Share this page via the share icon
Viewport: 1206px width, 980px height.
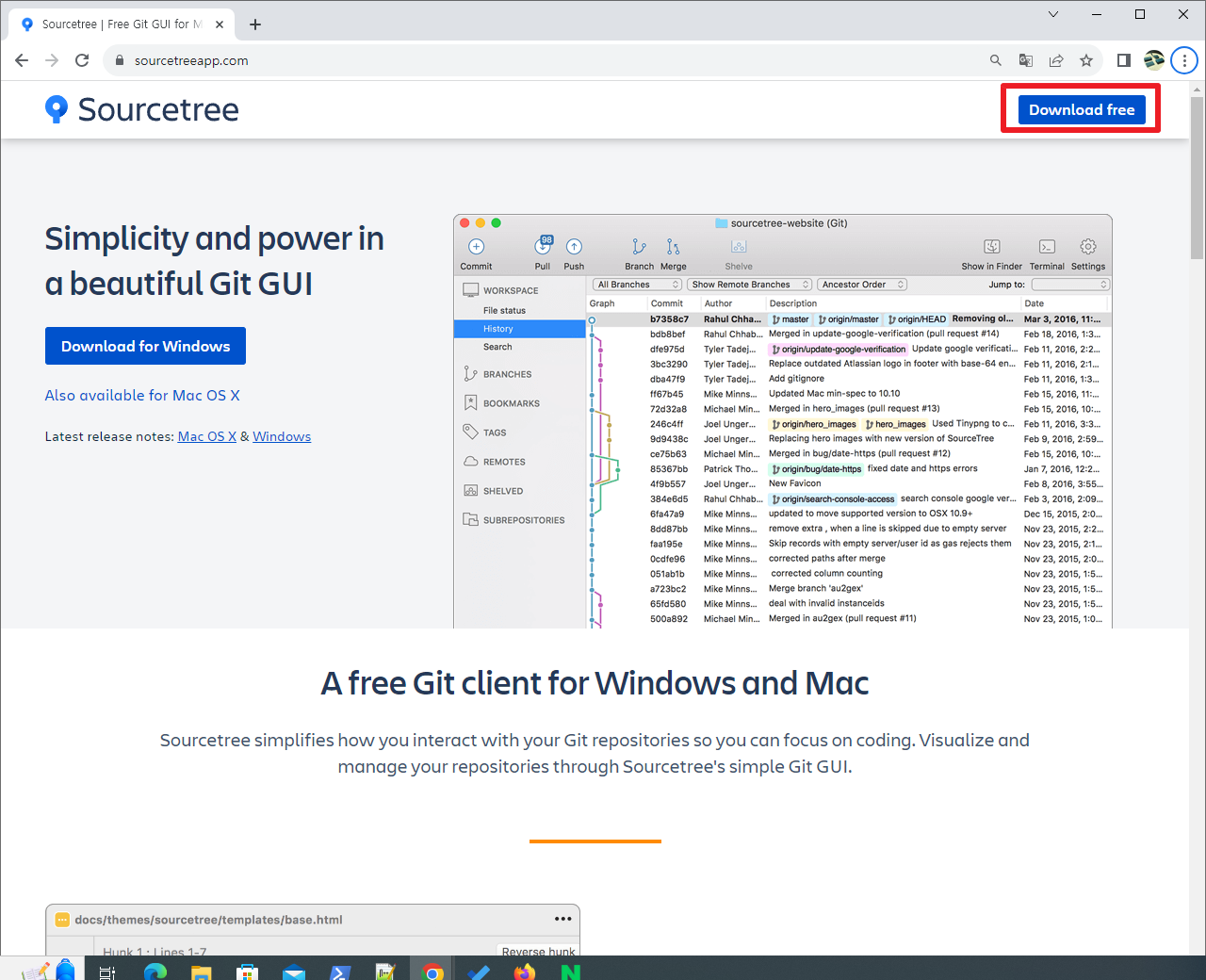coord(1056,60)
